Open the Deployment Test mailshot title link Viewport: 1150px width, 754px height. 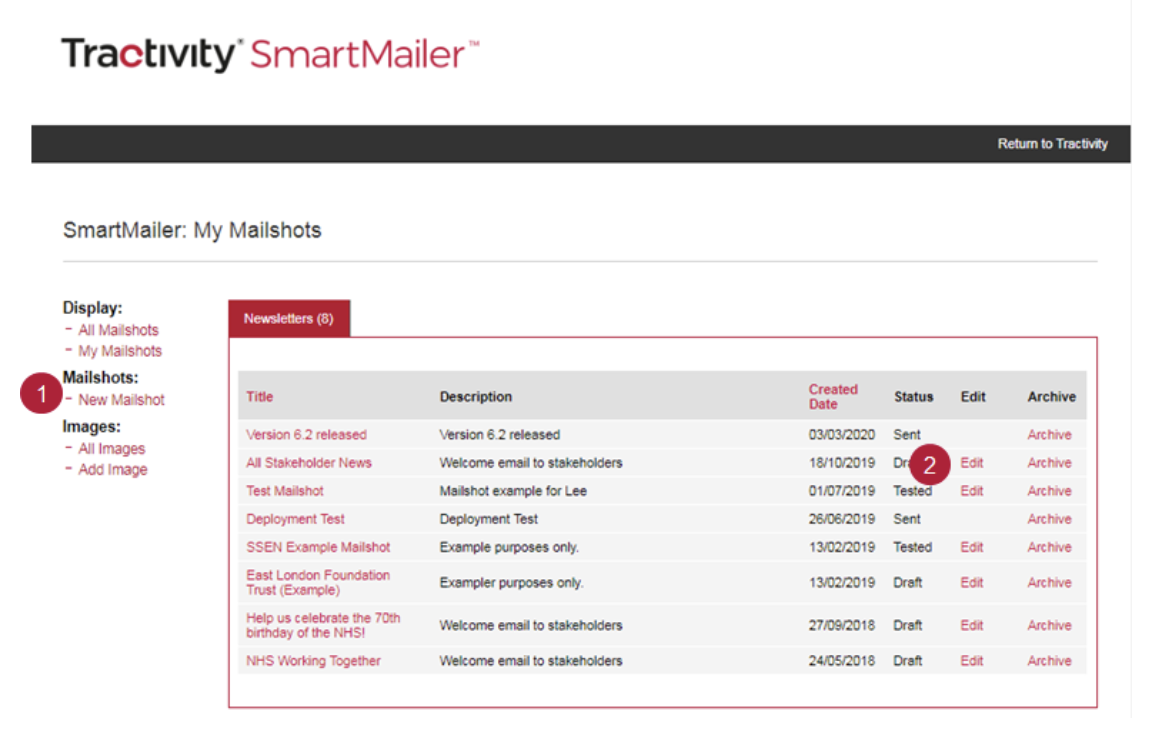(296, 519)
